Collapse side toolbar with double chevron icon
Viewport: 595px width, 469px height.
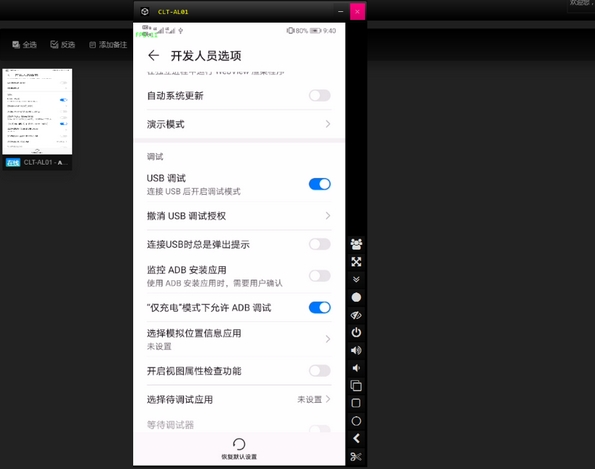[356, 280]
